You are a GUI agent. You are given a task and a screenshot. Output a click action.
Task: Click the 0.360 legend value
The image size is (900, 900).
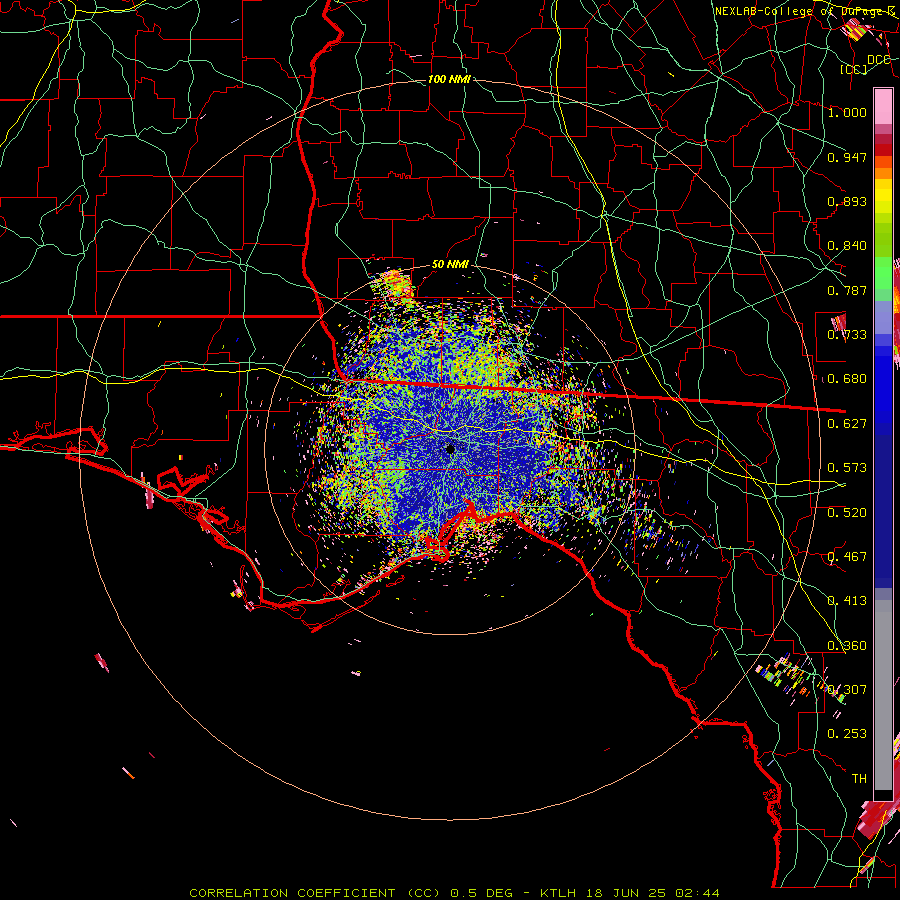point(847,646)
